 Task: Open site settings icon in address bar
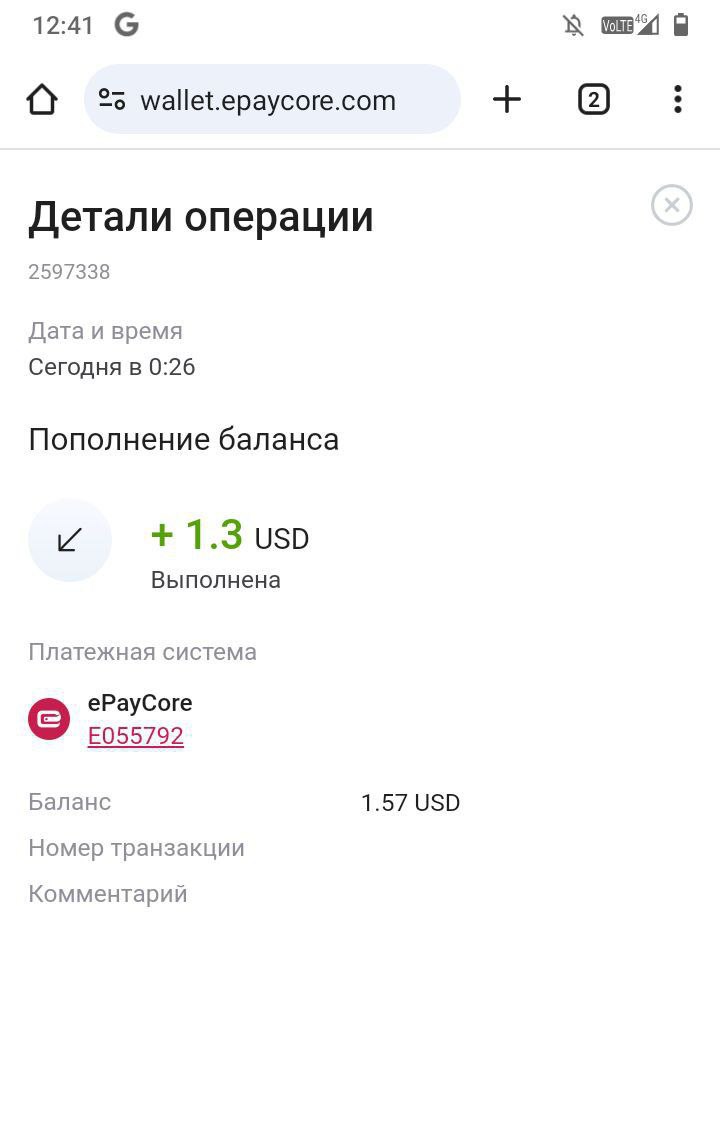tap(111, 99)
